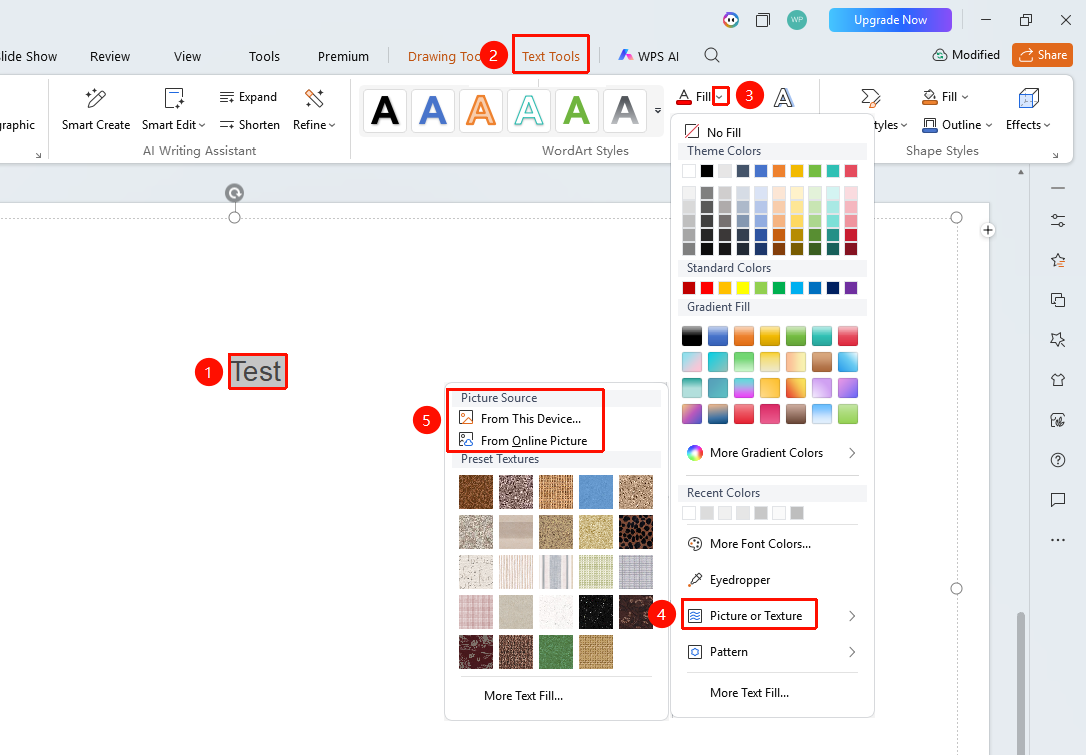
Task: Select the yellow standard color swatch
Action: click(742, 288)
